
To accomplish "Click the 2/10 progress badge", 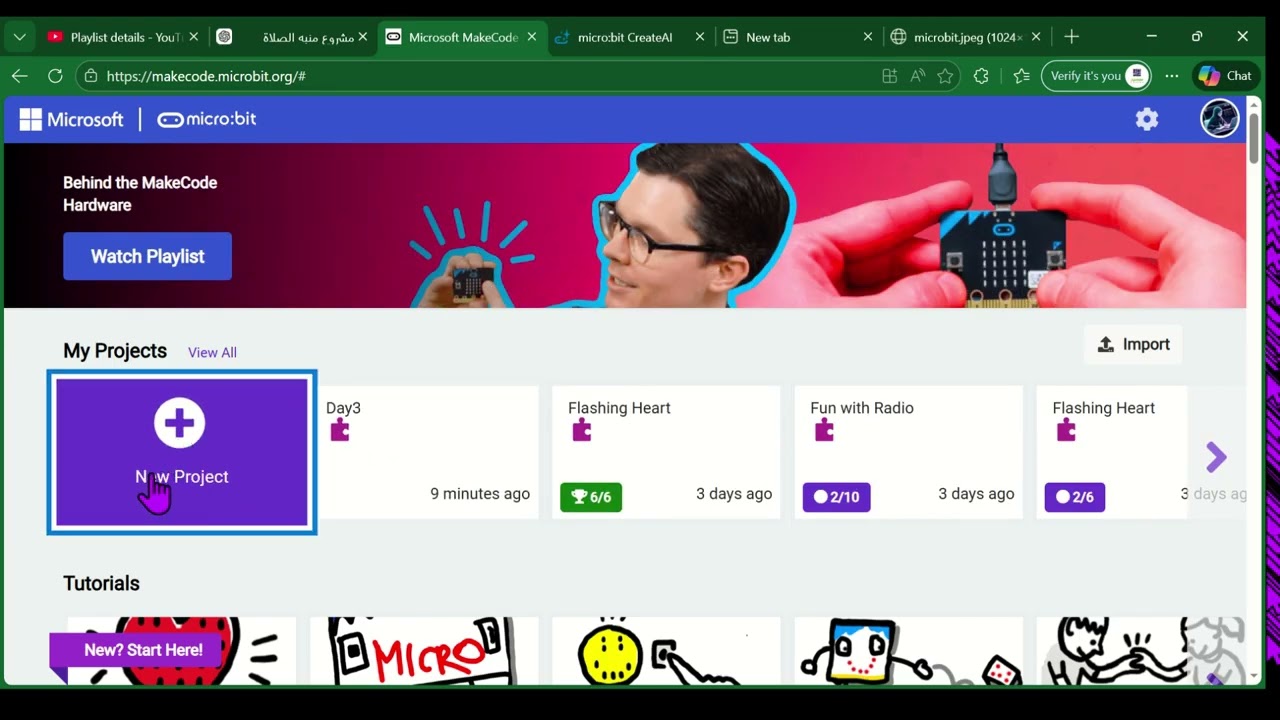I will pos(837,497).
